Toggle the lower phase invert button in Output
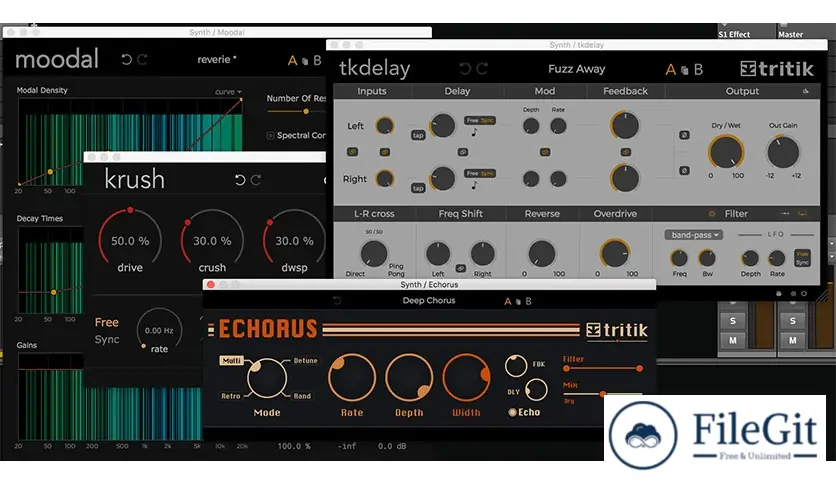Viewport: 836px width, 484px height. (x=684, y=171)
